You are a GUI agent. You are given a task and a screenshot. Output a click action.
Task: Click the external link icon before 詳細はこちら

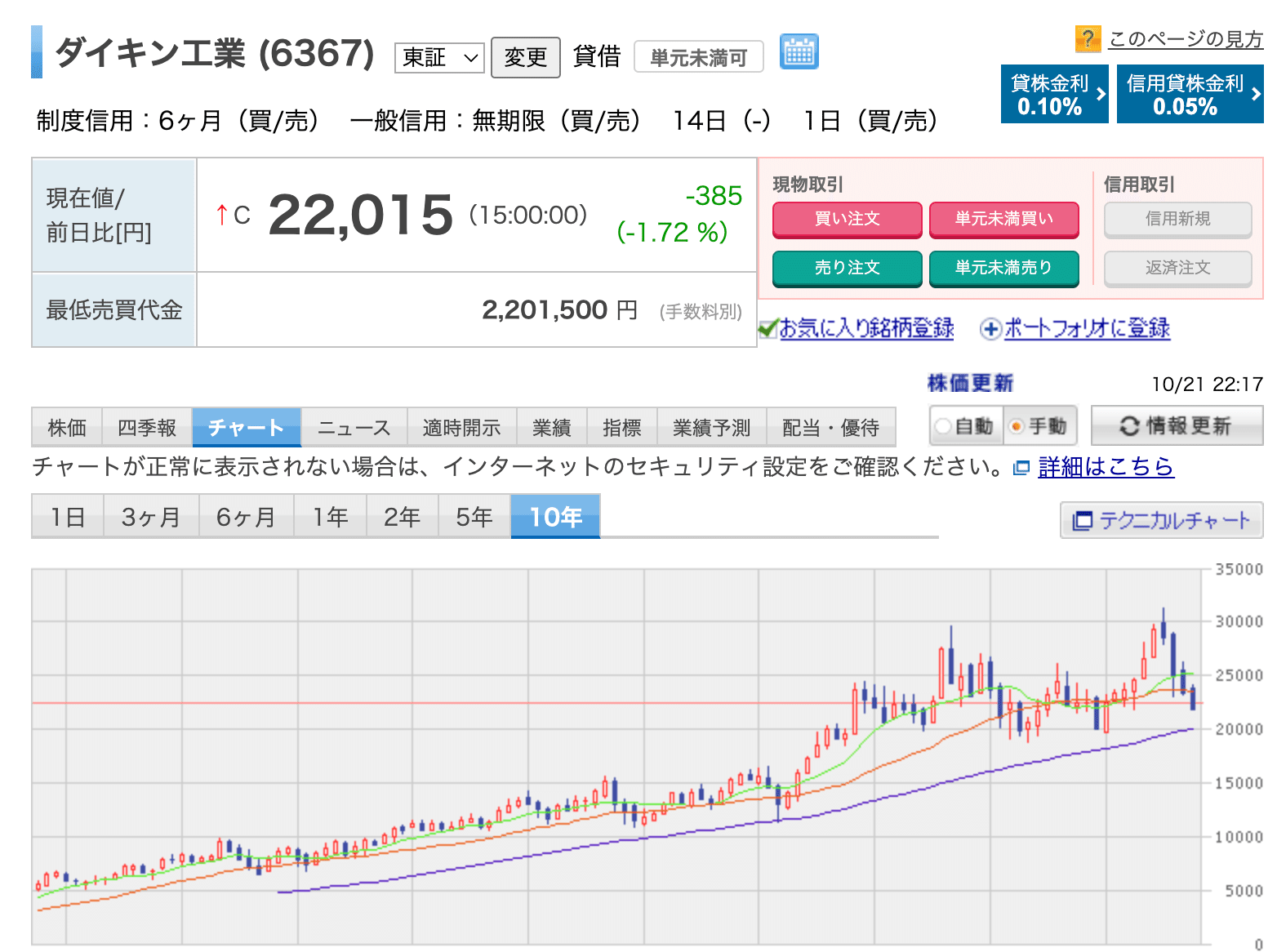pyautogui.click(x=1021, y=468)
